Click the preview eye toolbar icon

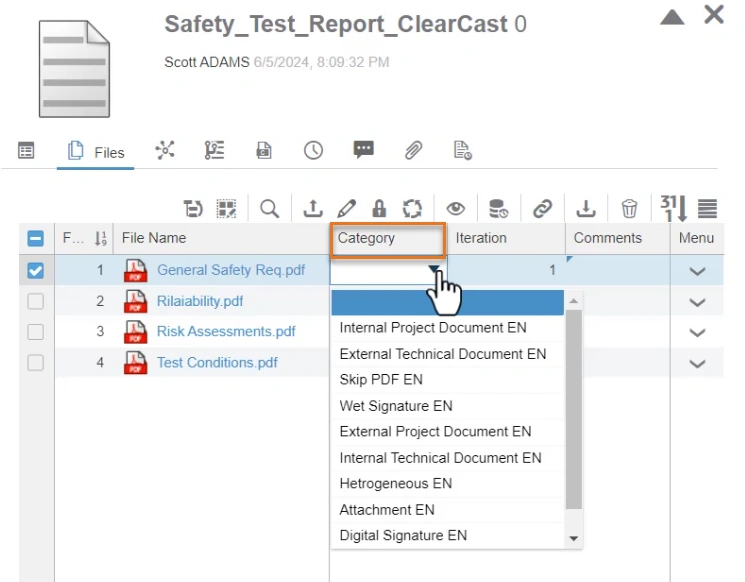pos(456,209)
